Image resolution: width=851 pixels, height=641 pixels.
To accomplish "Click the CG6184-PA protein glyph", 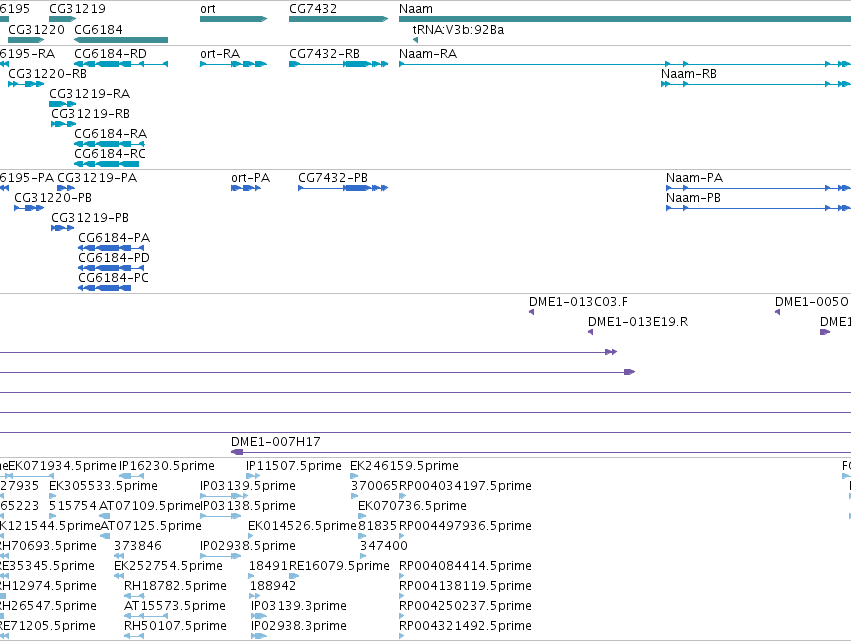I will pyautogui.click(x=111, y=248).
